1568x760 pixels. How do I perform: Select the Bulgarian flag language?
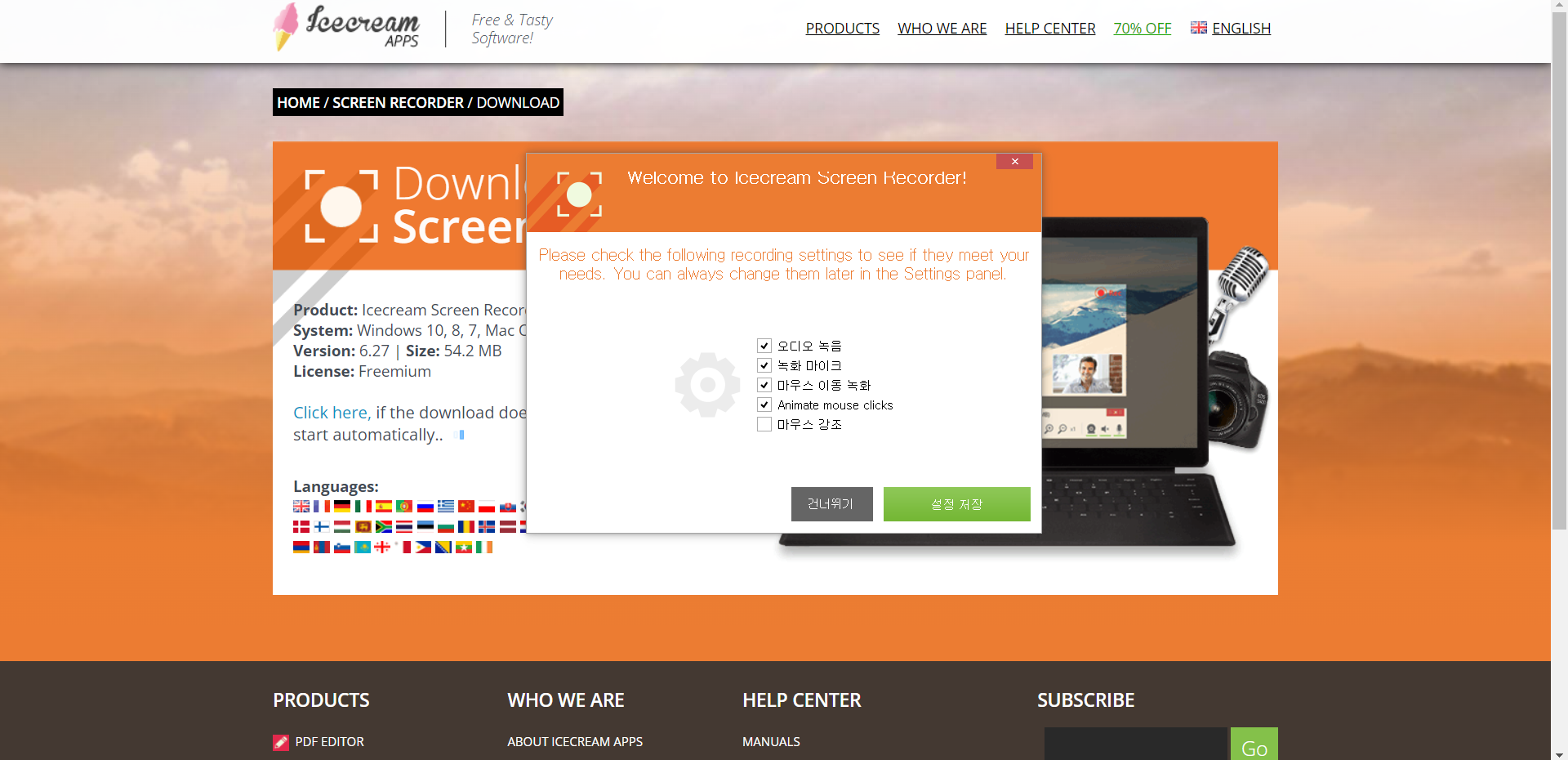pyautogui.click(x=446, y=526)
